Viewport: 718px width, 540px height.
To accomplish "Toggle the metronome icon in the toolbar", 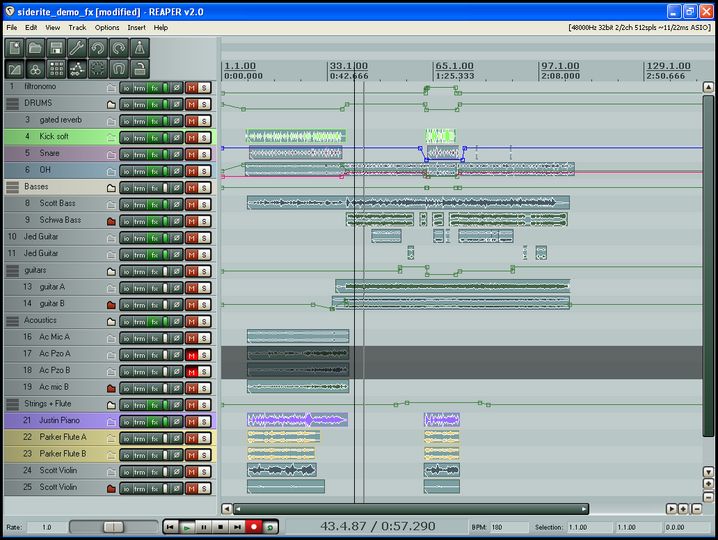I will (140, 48).
